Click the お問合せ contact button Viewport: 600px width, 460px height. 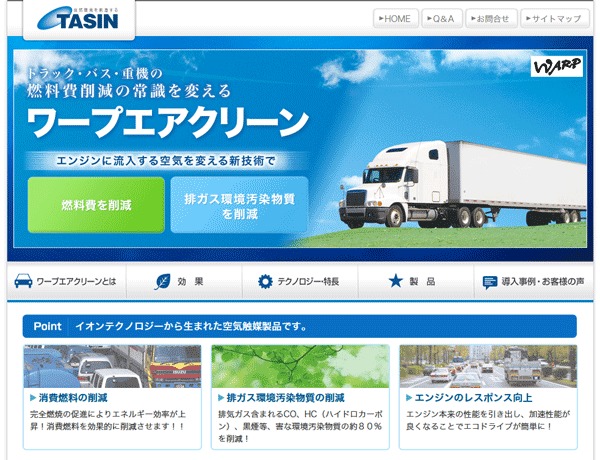(x=491, y=18)
